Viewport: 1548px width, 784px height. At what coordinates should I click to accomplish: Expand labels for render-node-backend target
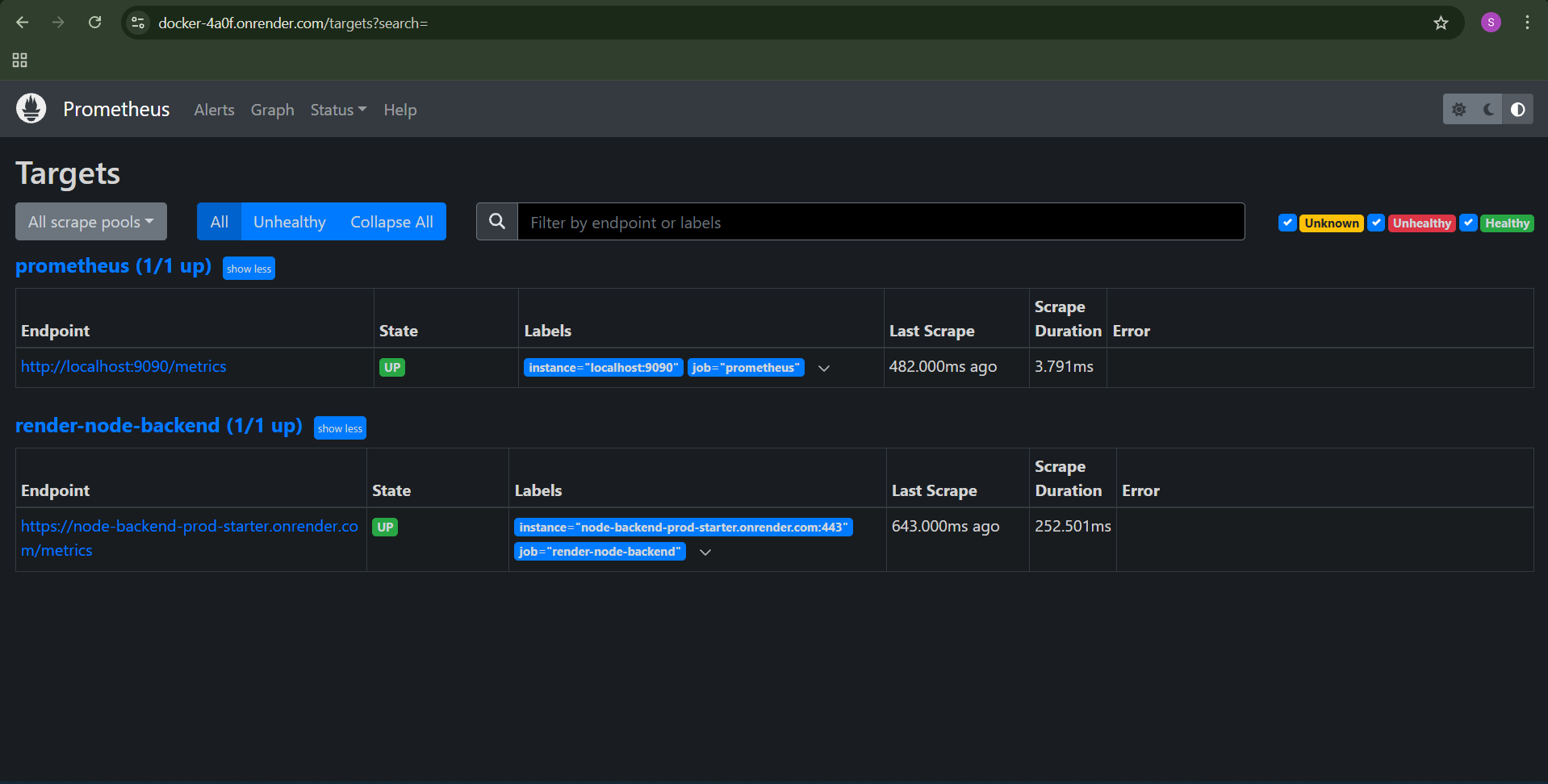tap(705, 552)
